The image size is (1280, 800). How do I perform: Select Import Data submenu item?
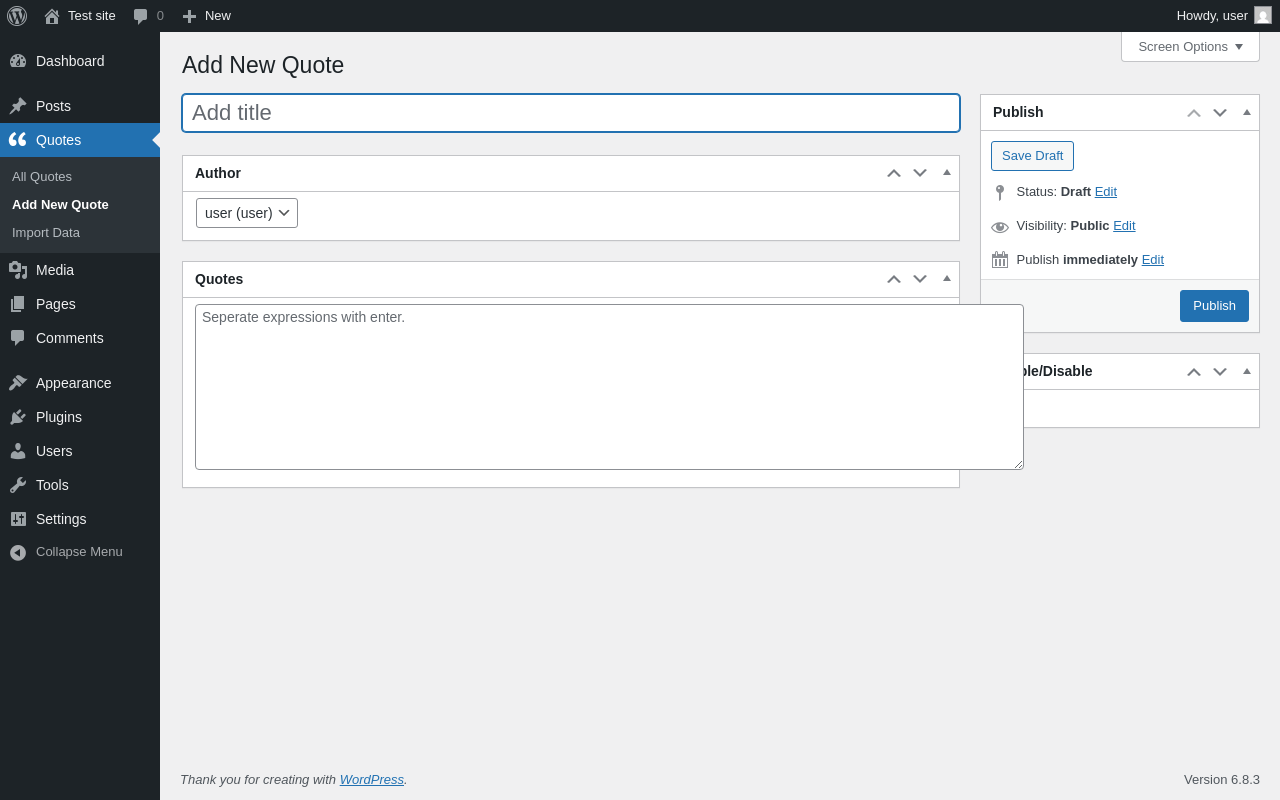point(46,233)
